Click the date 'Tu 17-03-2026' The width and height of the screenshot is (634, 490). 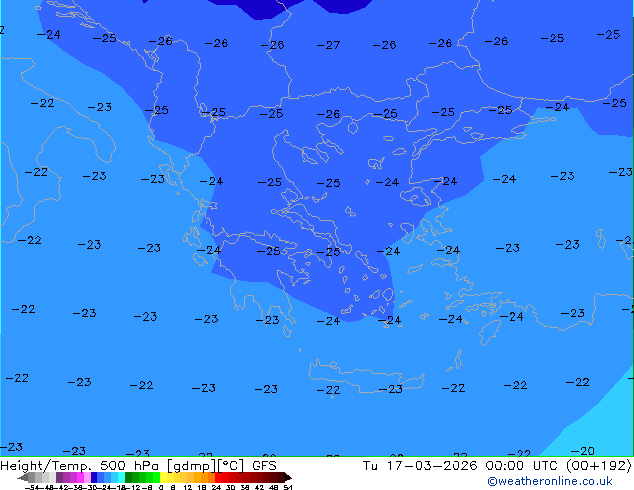tap(420, 466)
